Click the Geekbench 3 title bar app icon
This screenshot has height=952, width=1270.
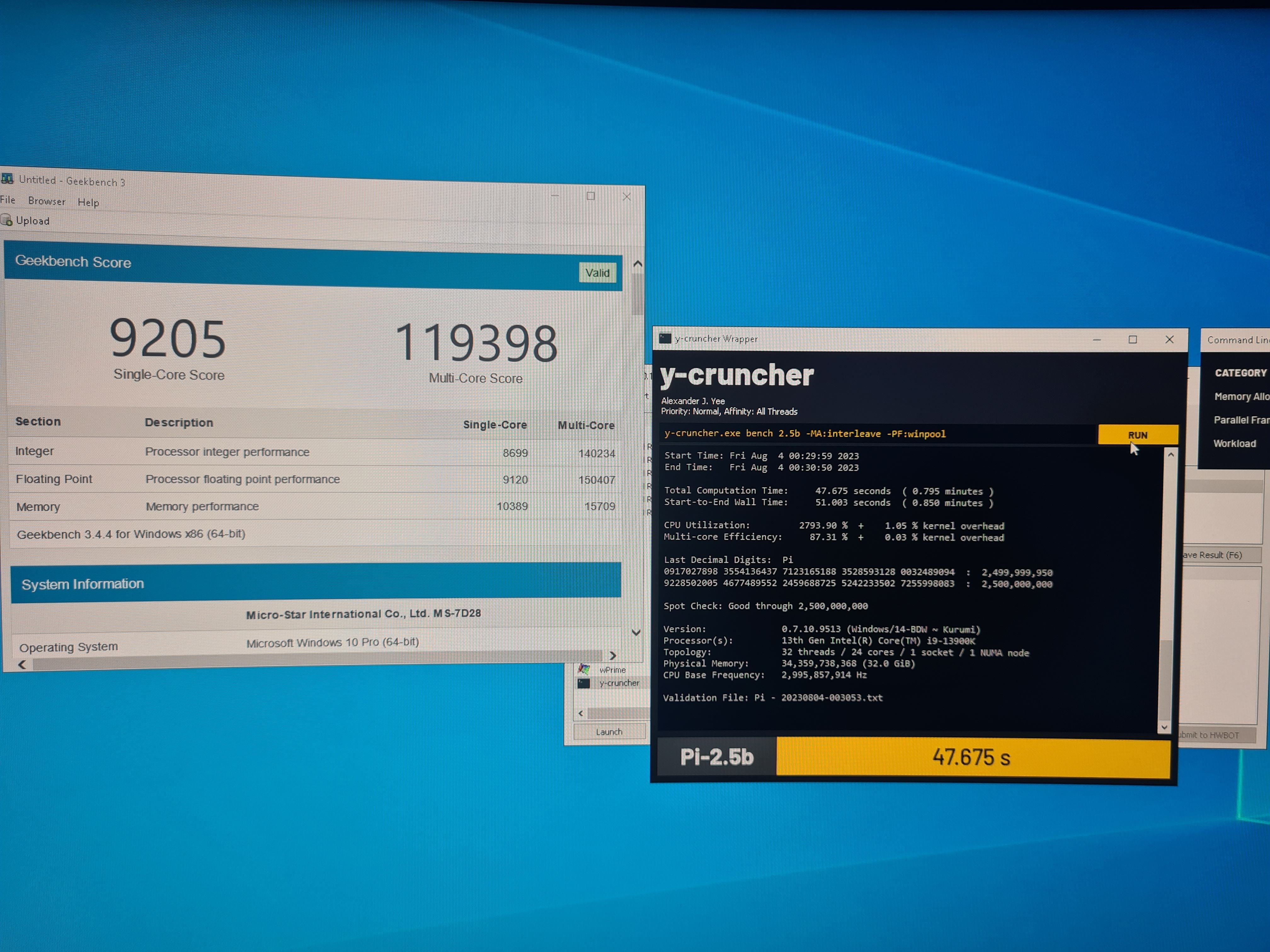tap(7, 179)
